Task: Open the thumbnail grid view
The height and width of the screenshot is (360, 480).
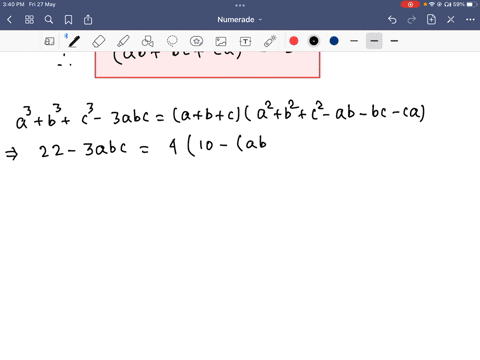Action: tap(29, 20)
